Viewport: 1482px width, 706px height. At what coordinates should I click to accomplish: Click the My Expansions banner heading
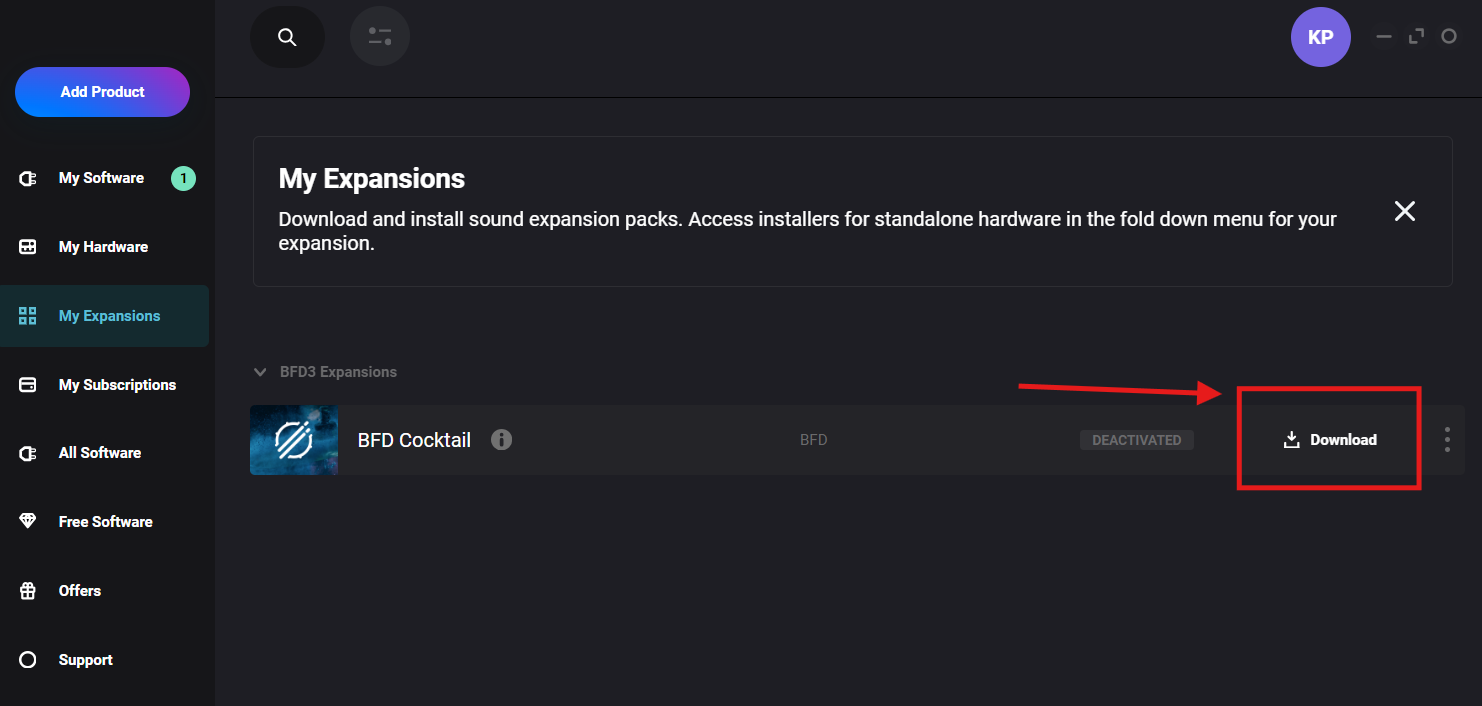[372, 179]
